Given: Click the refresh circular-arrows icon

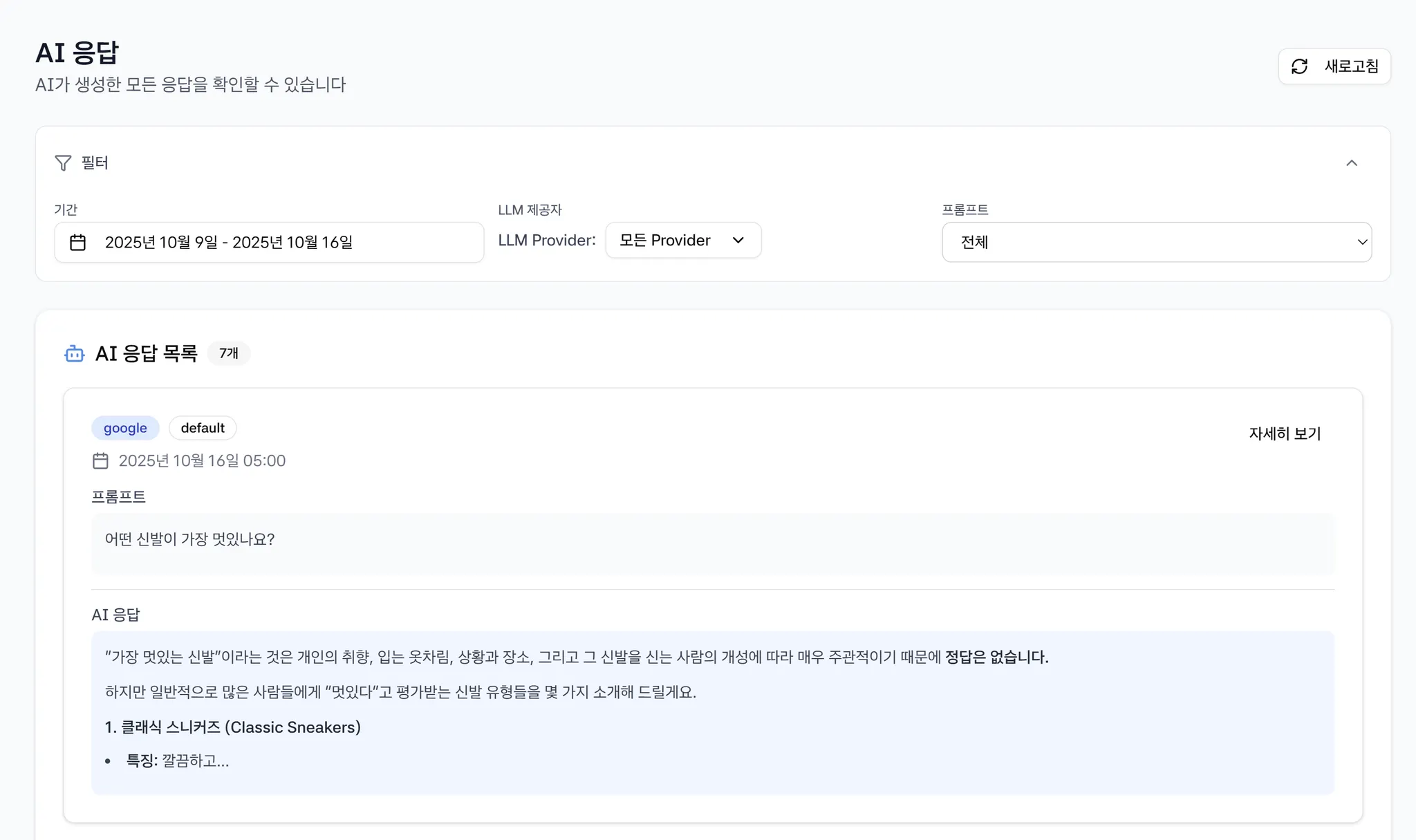Looking at the screenshot, I should coord(1299,66).
